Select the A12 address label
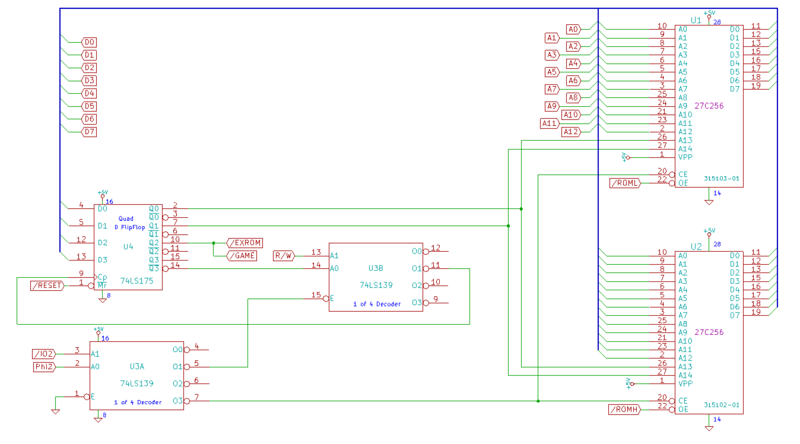Screen dimensions: 800x444 [571, 131]
